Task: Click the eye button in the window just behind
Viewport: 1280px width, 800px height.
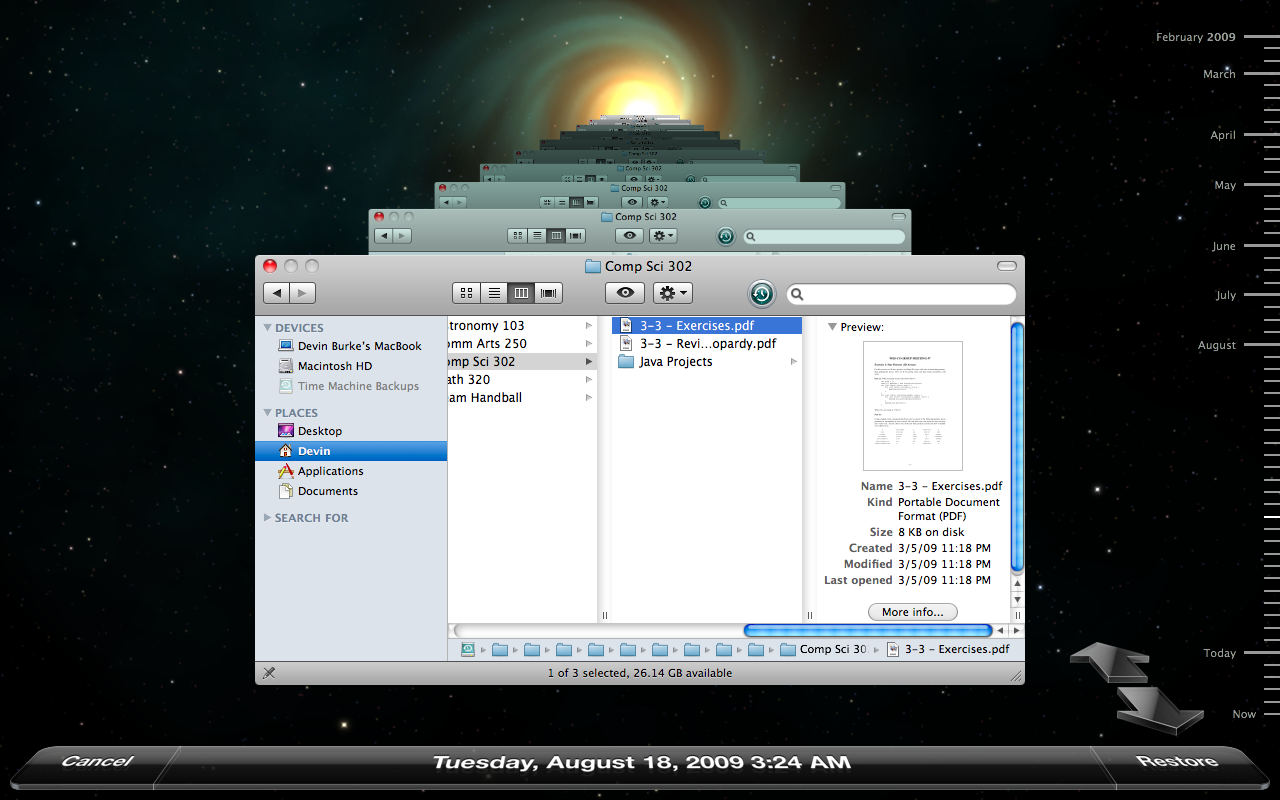Action: click(629, 236)
